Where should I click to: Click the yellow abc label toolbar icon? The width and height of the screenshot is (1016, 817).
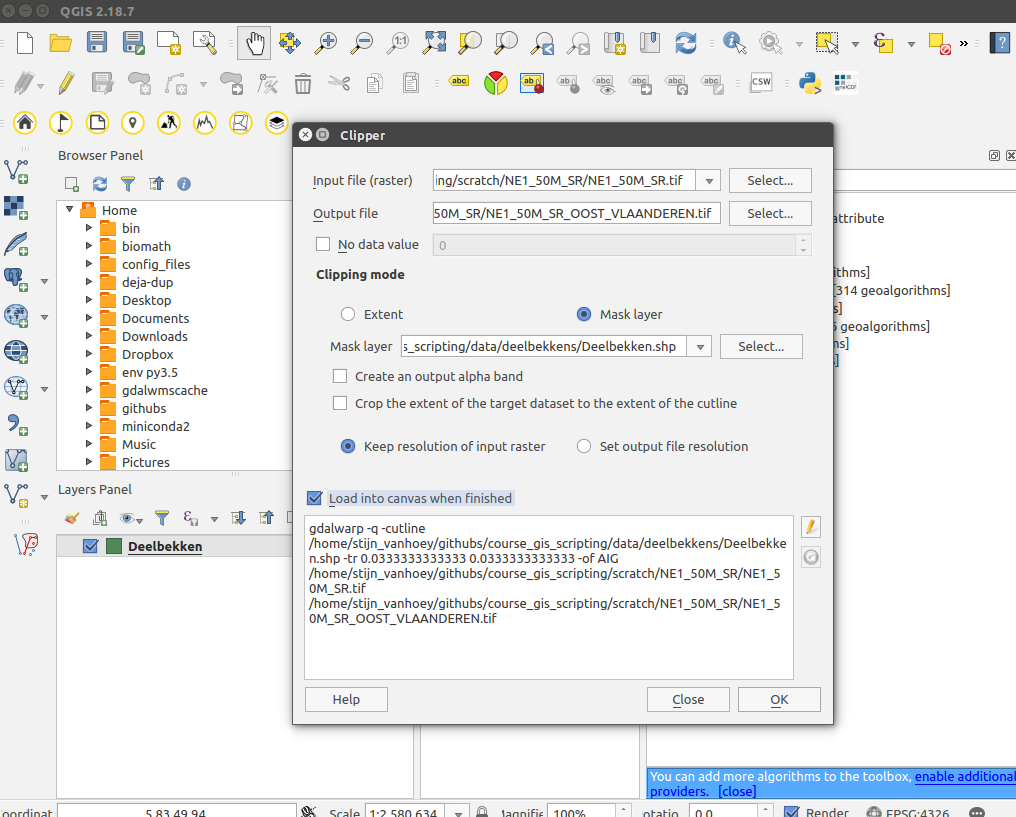pyautogui.click(x=459, y=81)
